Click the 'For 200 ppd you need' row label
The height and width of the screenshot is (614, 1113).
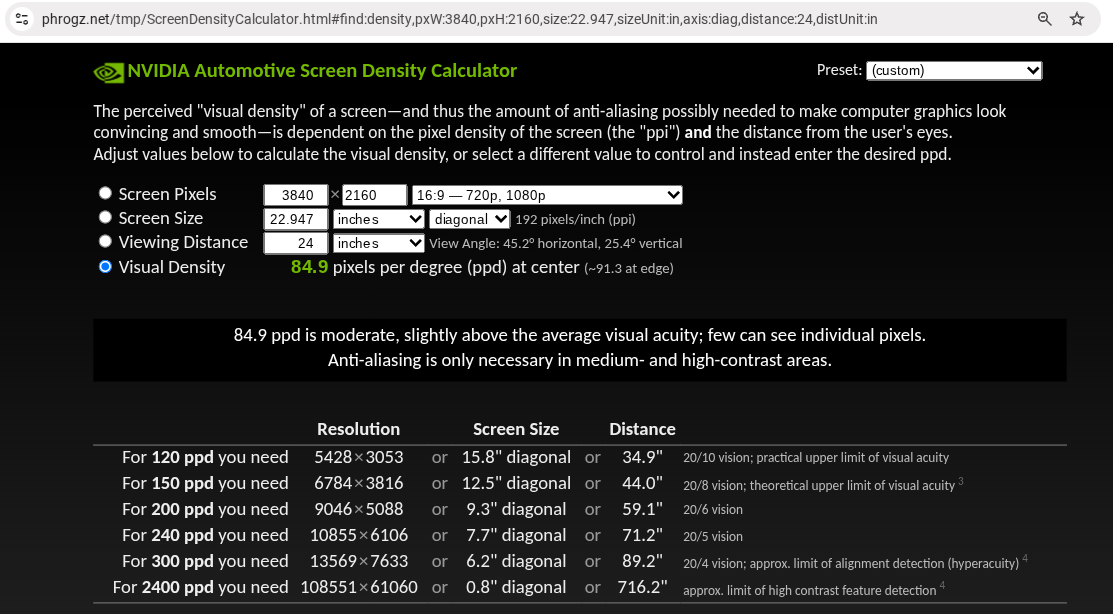205,509
